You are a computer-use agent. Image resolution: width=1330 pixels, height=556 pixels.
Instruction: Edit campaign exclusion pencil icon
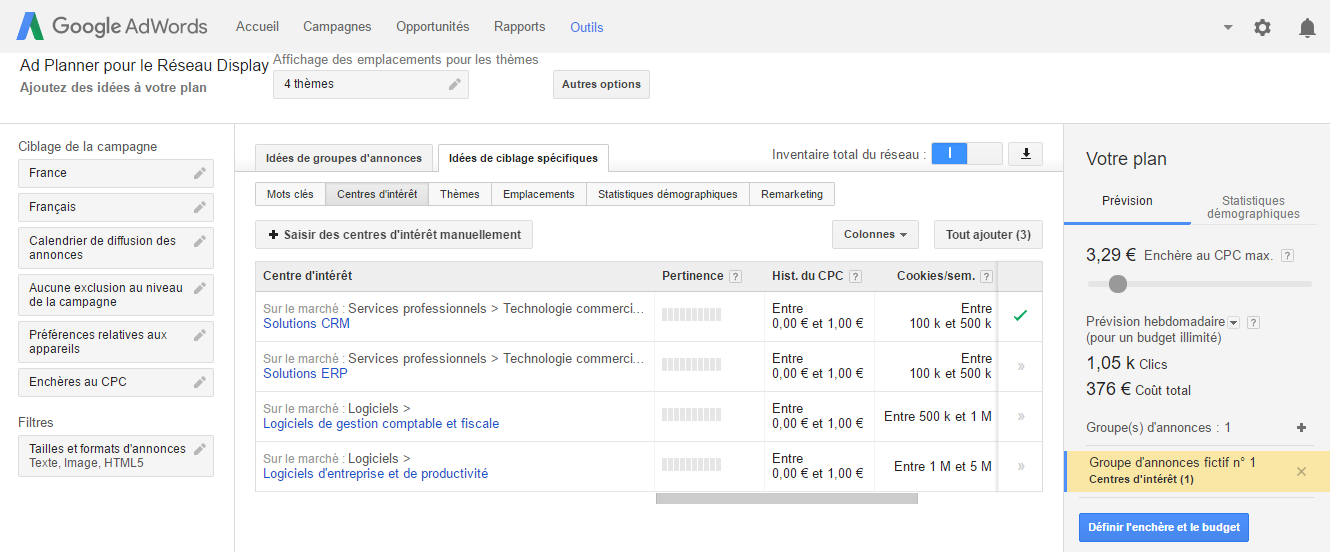coord(200,288)
